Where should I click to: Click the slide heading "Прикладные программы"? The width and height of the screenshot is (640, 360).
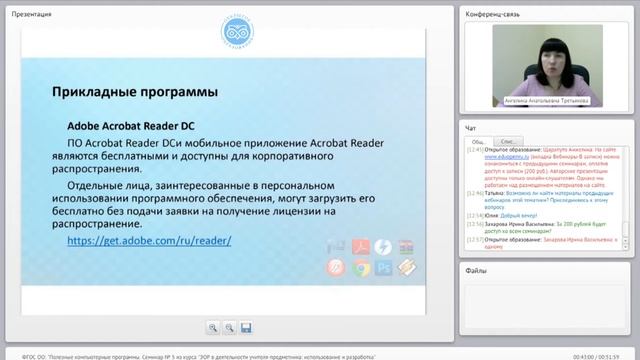[x=135, y=92]
